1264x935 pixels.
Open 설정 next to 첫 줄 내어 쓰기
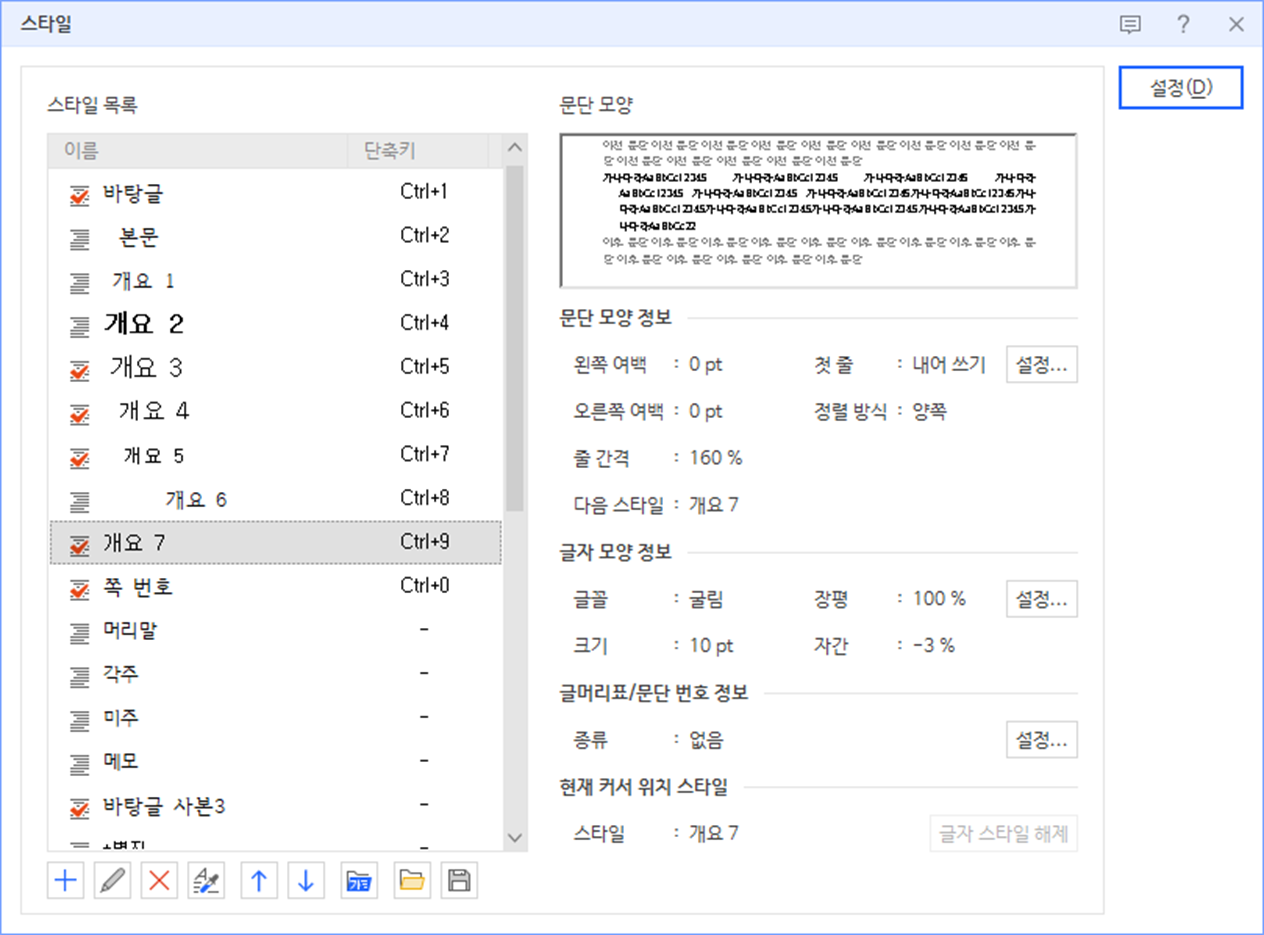pos(1041,364)
